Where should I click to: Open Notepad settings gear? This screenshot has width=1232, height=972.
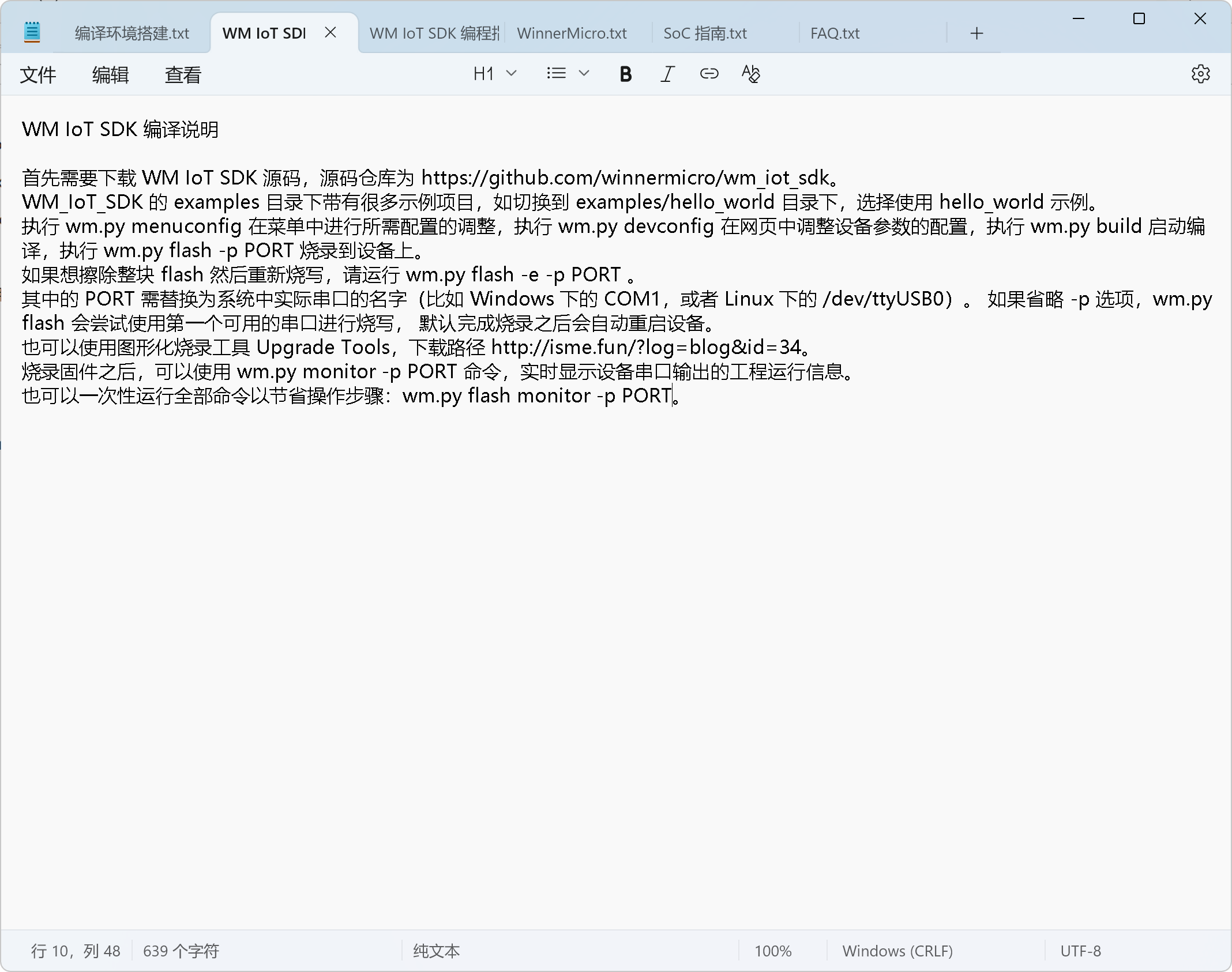click(x=1200, y=74)
